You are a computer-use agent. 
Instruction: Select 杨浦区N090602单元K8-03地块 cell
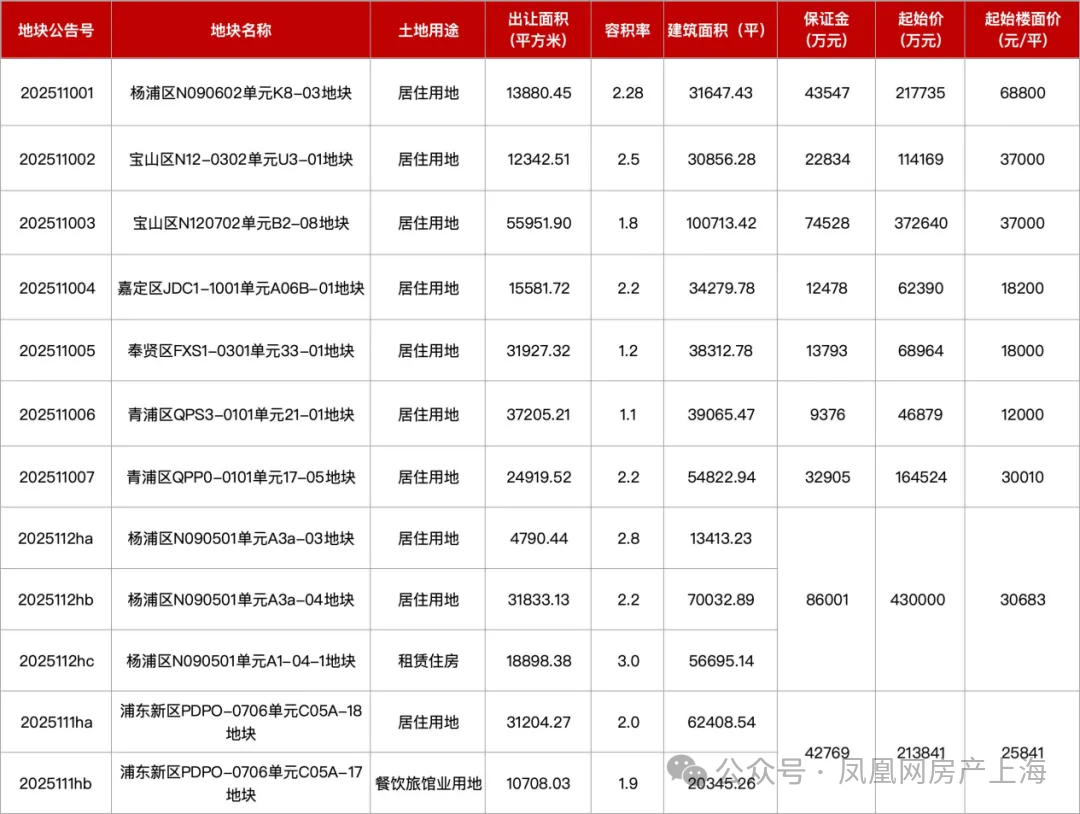241,93
